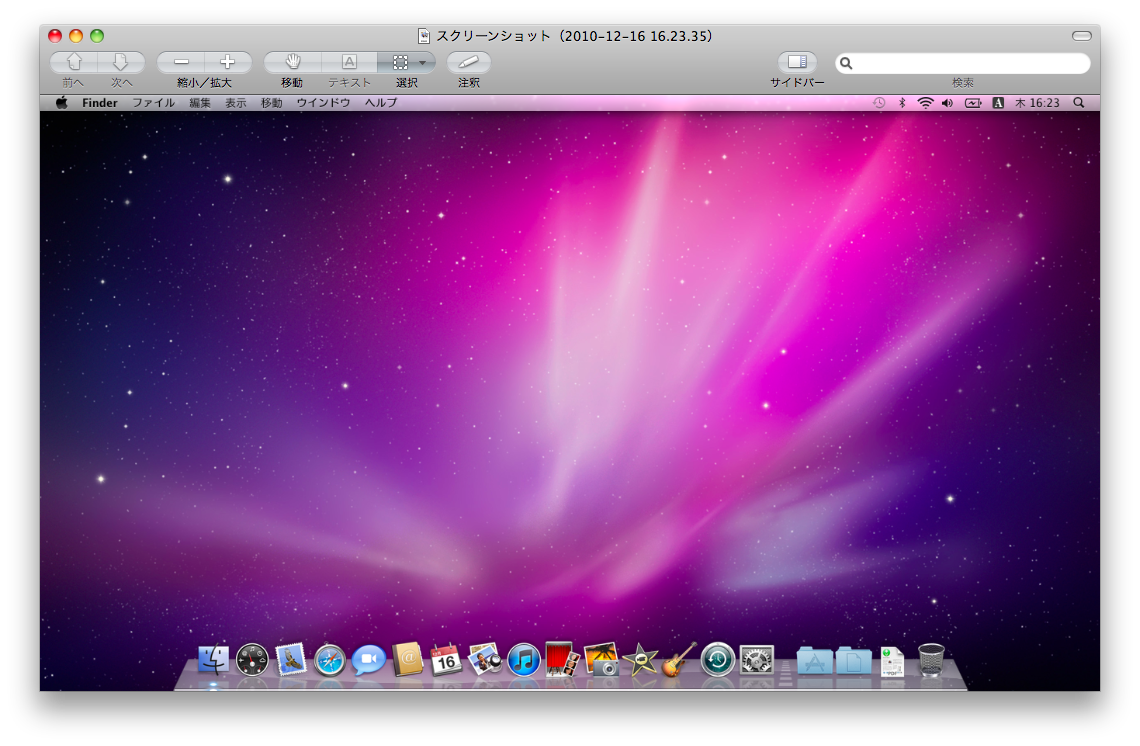
Task: Click the title スクリーンショット (2010-12-16 16.23.35)
Action: (x=574, y=36)
